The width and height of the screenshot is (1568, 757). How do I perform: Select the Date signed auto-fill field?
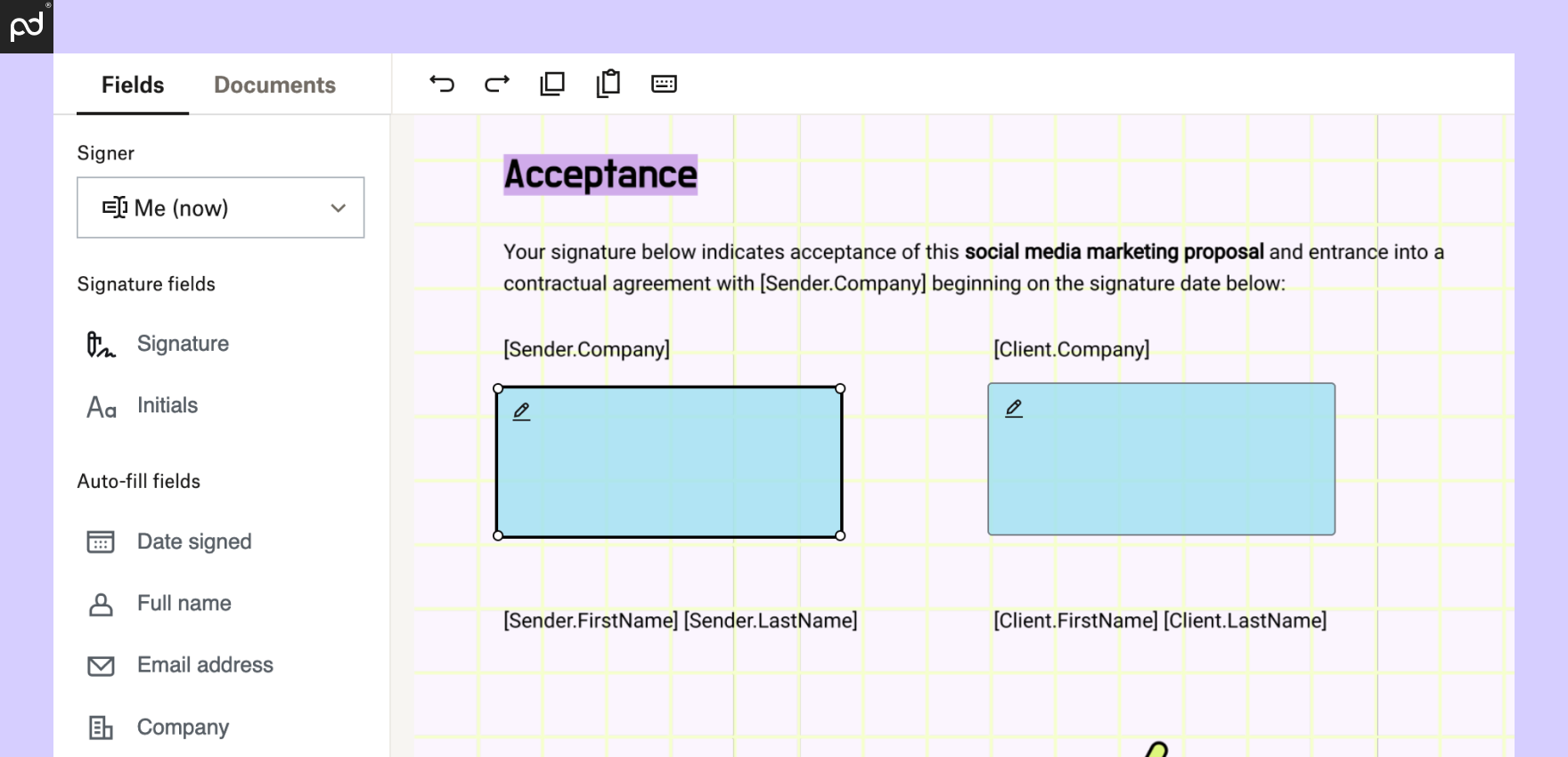[194, 541]
